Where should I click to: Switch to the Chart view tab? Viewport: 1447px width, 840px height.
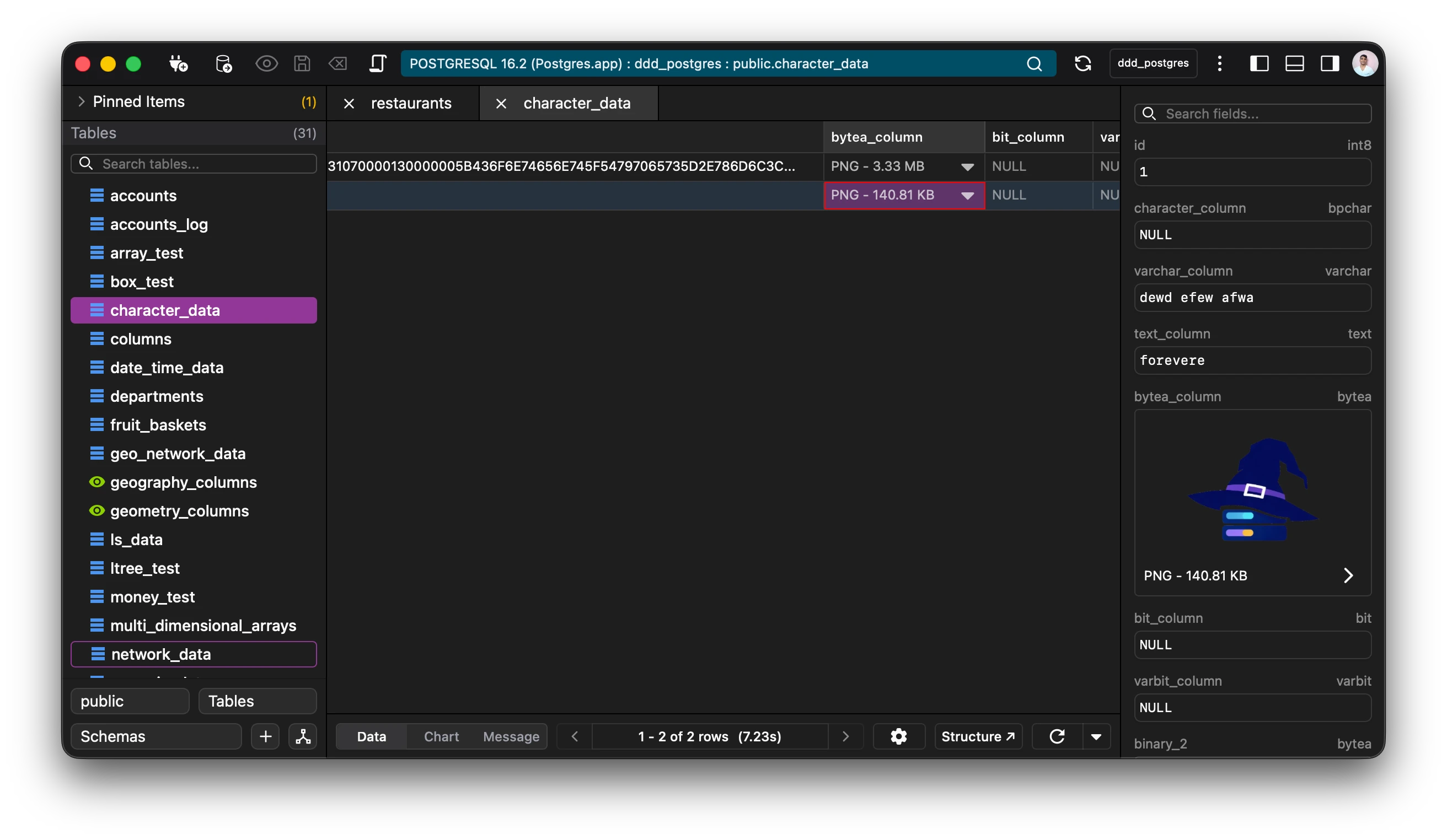click(441, 736)
